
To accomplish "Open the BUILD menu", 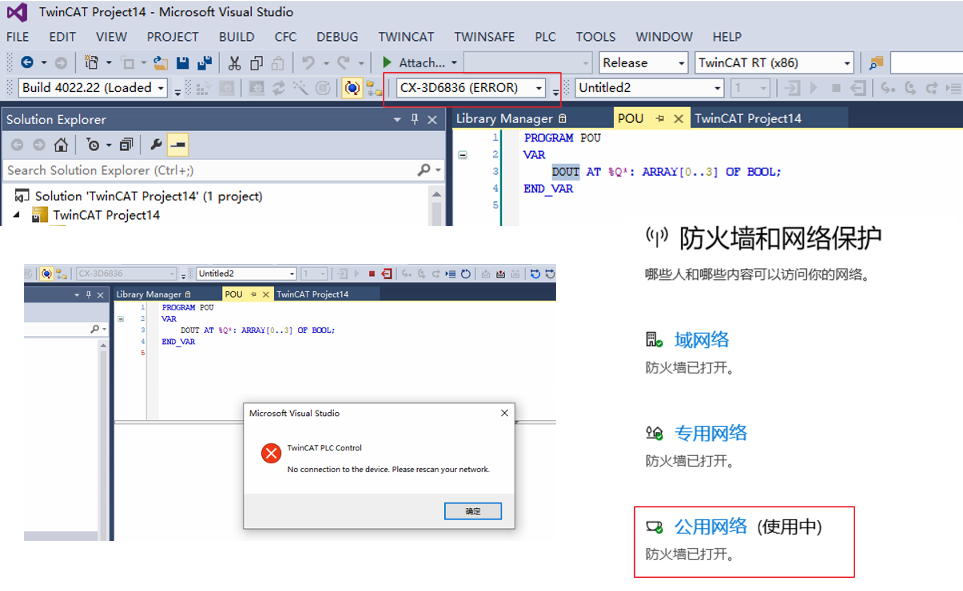I will [x=236, y=37].
